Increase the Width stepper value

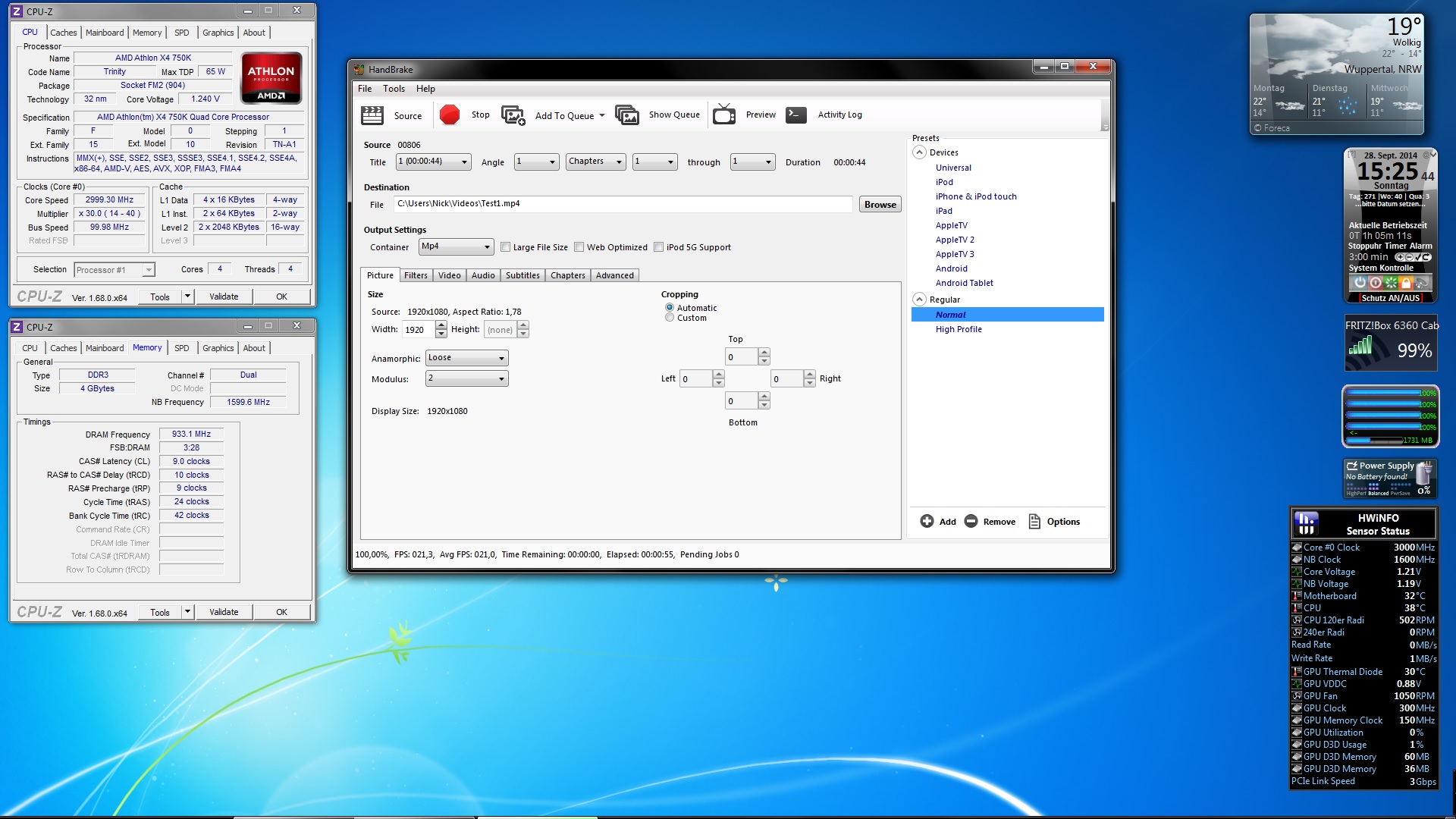[441, 325]
